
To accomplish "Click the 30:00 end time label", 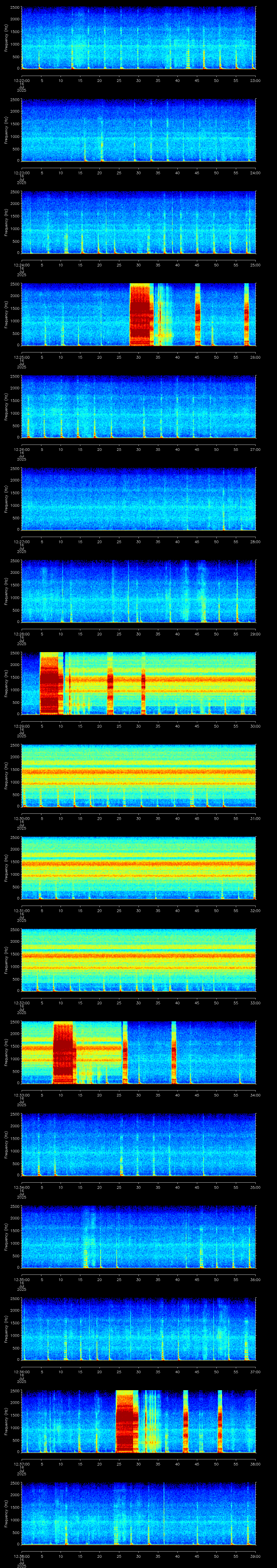I will click(x=255, y=726).
